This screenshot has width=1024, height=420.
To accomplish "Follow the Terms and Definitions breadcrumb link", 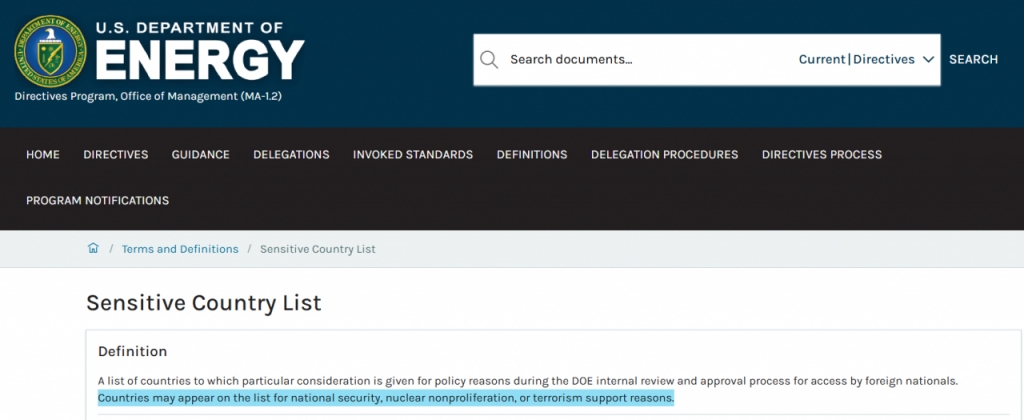I will pos(180,249).
